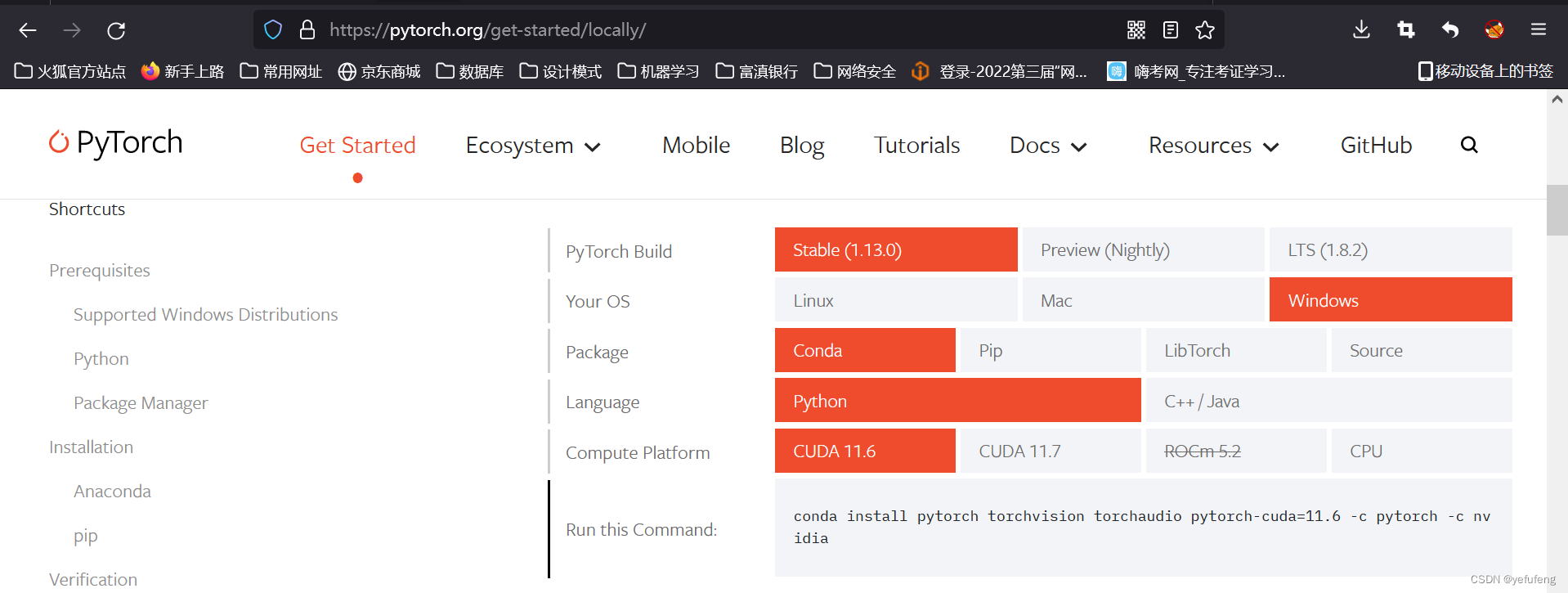Select the LibTorch package option
1568x593 pixels.
(1236, 350)
